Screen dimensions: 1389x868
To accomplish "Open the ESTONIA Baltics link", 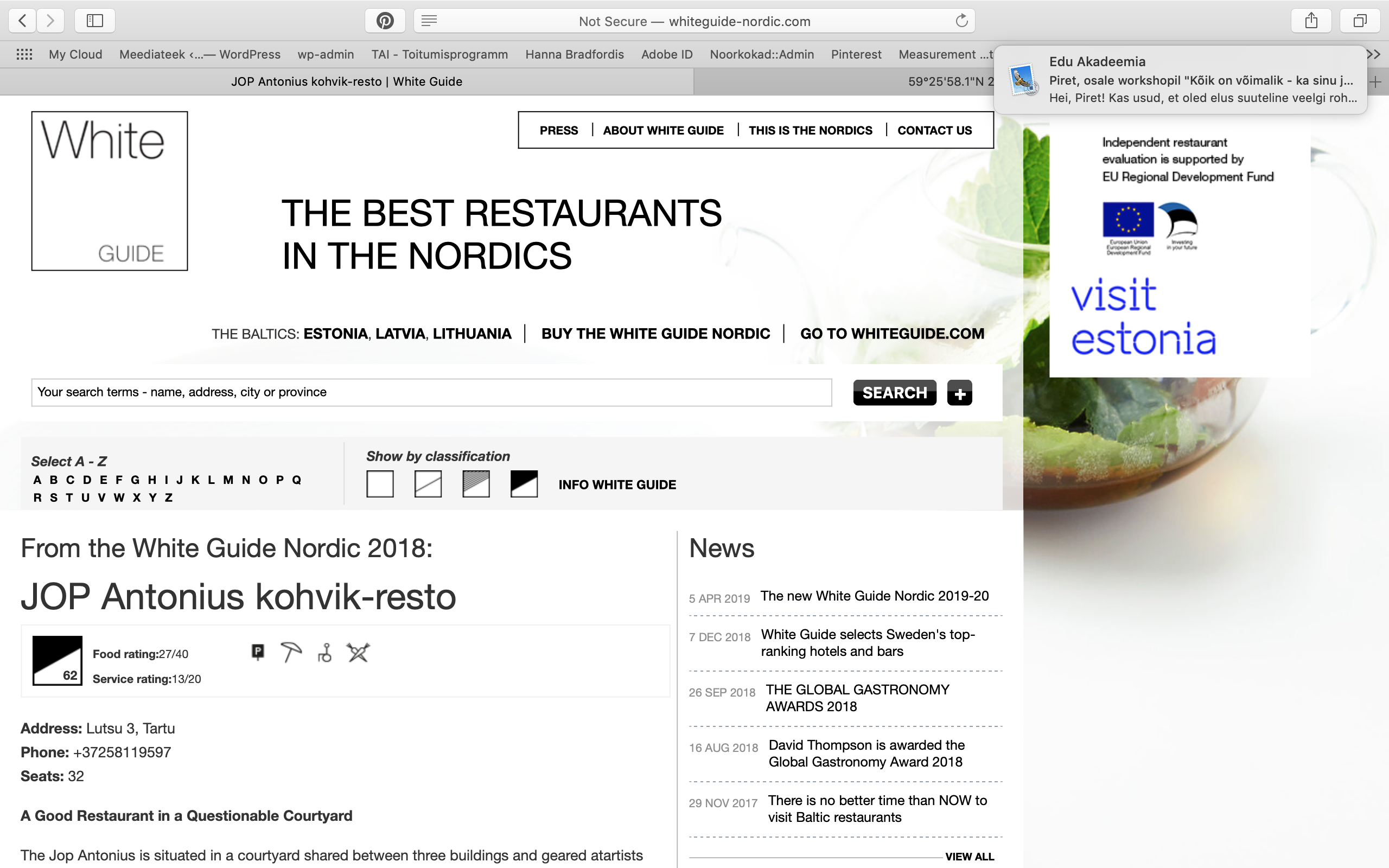I will [x=335, y=334].
